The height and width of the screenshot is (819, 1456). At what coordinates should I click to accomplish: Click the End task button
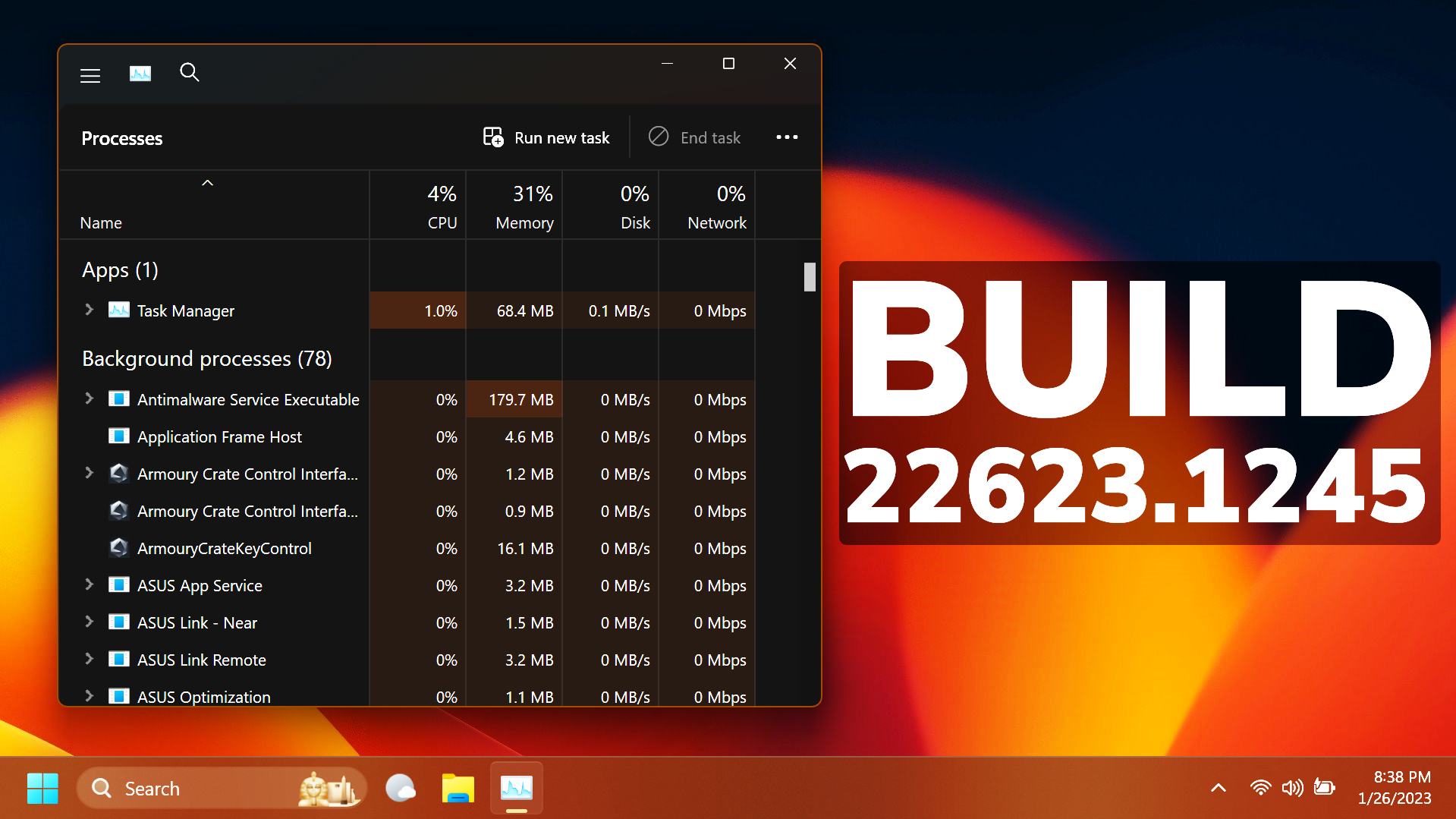(693, 137)
